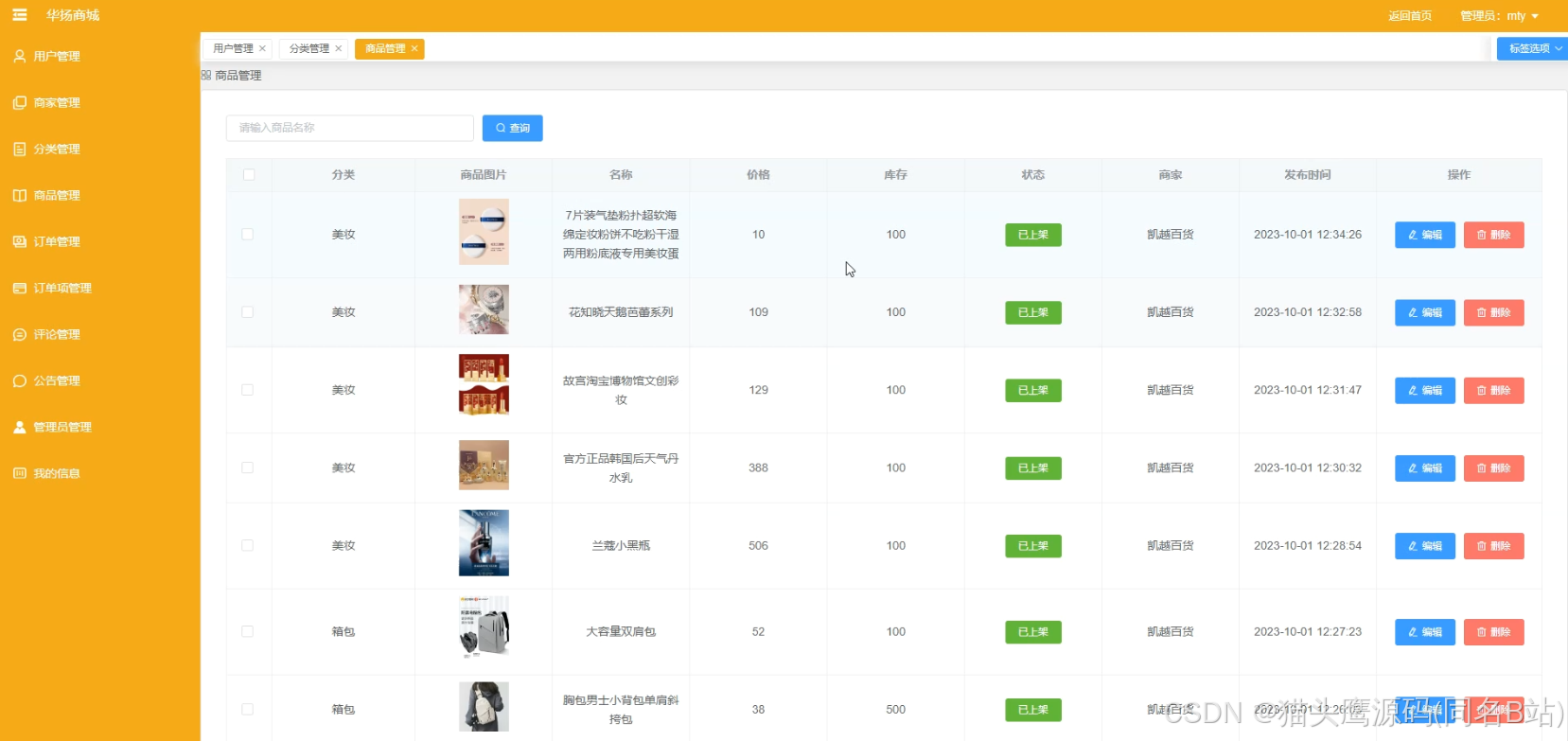Image resolution: width=1568 pixels, height=741 pixels.
Task: Tick the select-all checkbox in table header
Action: (249, 174)
